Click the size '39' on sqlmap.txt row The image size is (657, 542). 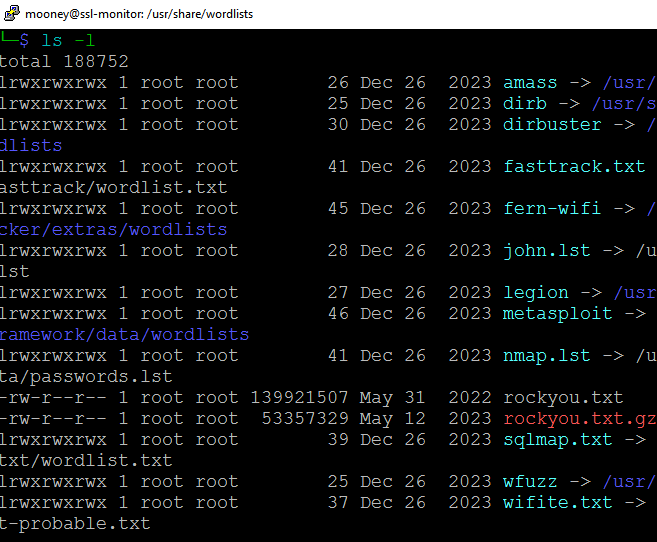pyautogui.click(x=338, y=439)
